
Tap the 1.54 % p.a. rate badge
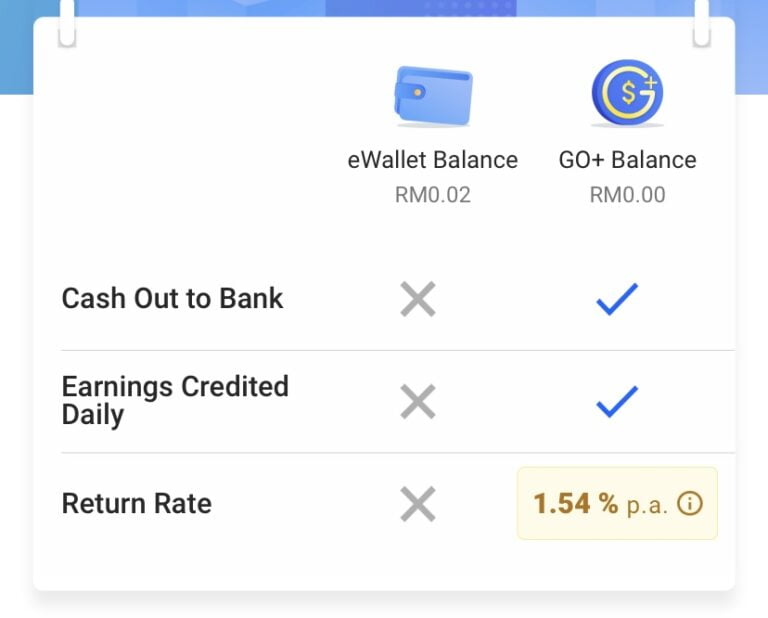[x=617, y=504]
